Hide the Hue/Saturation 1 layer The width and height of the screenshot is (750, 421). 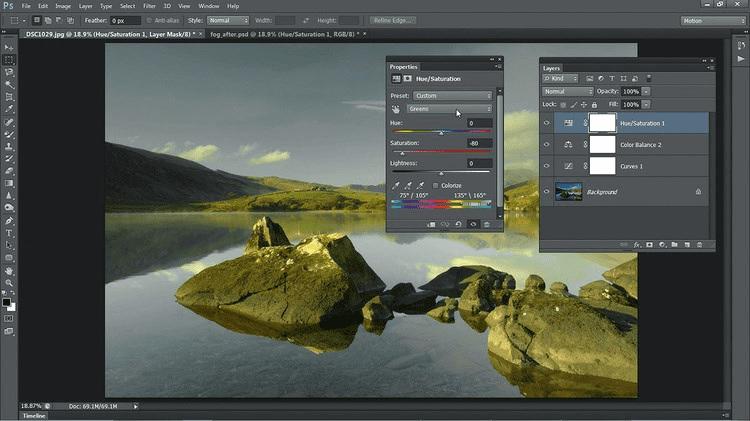pyautogui.click(x=547, y=123)
